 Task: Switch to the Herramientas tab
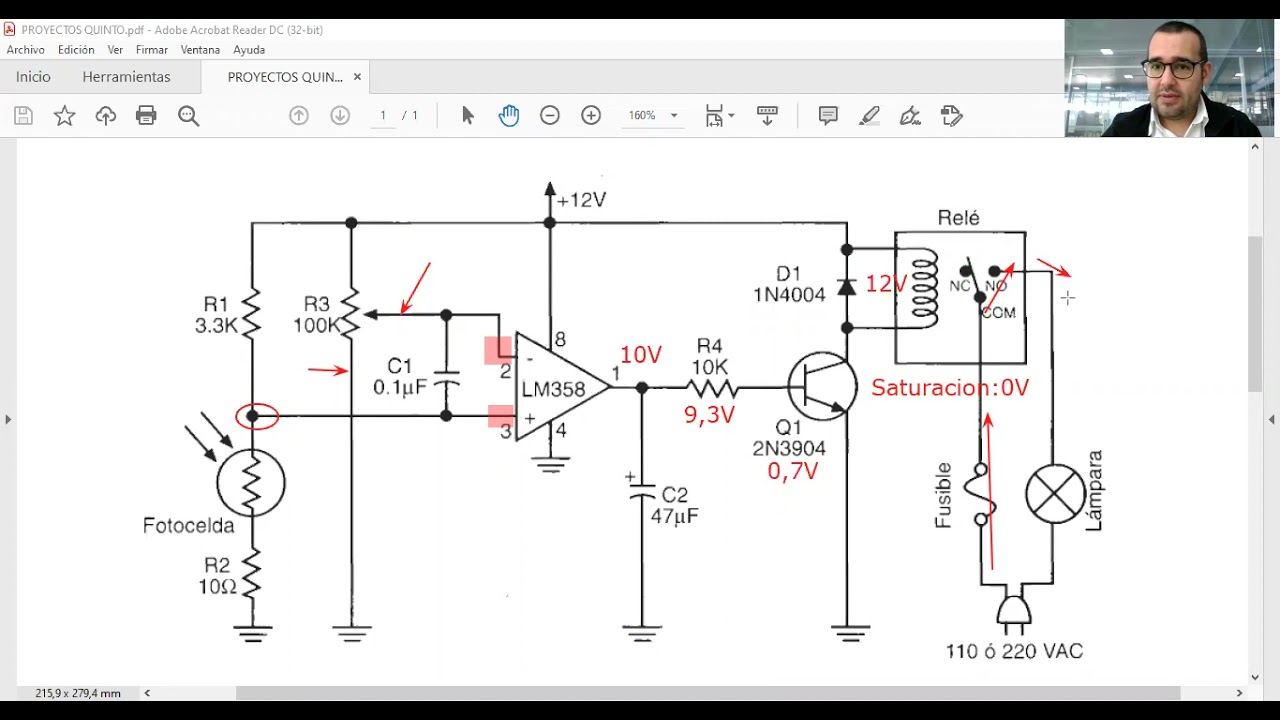(x=126, y=77)
